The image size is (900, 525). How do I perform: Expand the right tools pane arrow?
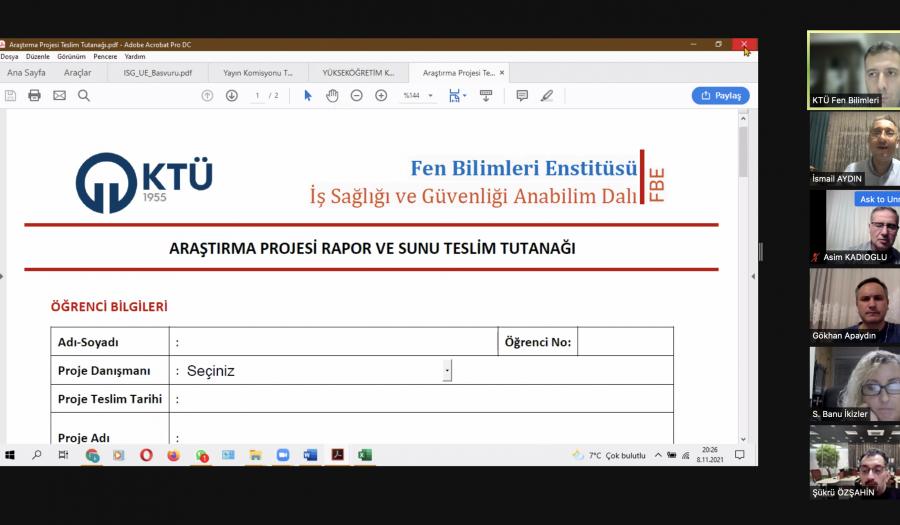(x=753, y=277)
